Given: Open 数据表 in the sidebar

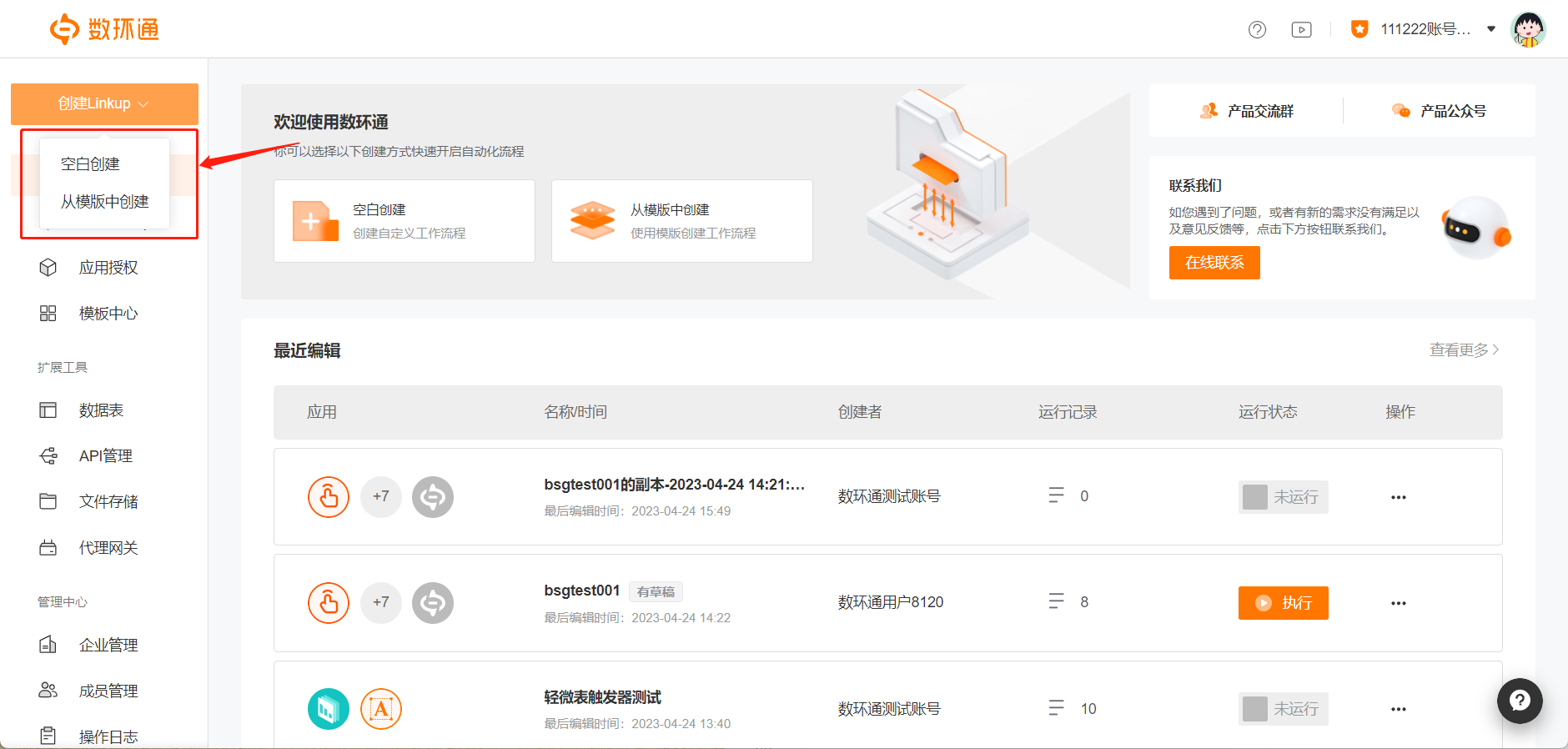Looking at the screenshot, I should pyautogui.click(x=101, y=410).
